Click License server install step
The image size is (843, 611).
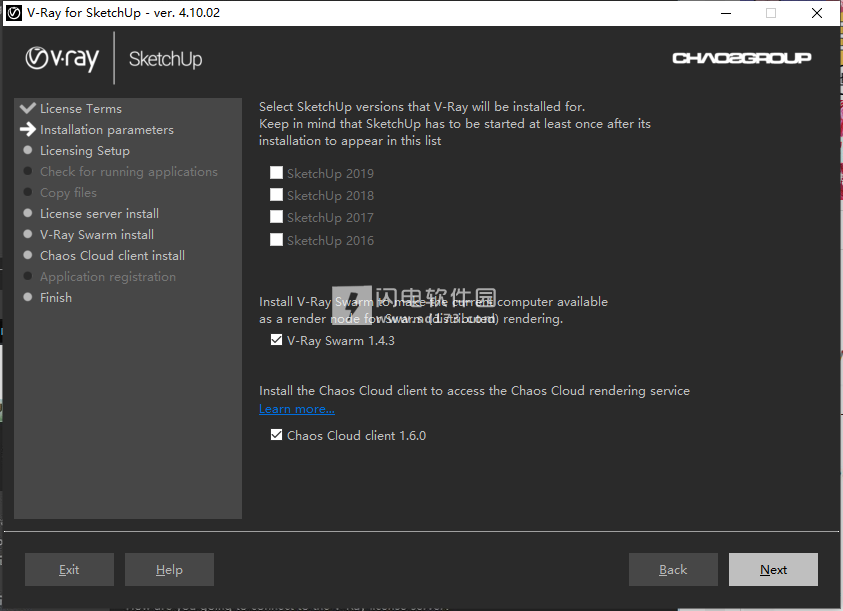(99, 214)
